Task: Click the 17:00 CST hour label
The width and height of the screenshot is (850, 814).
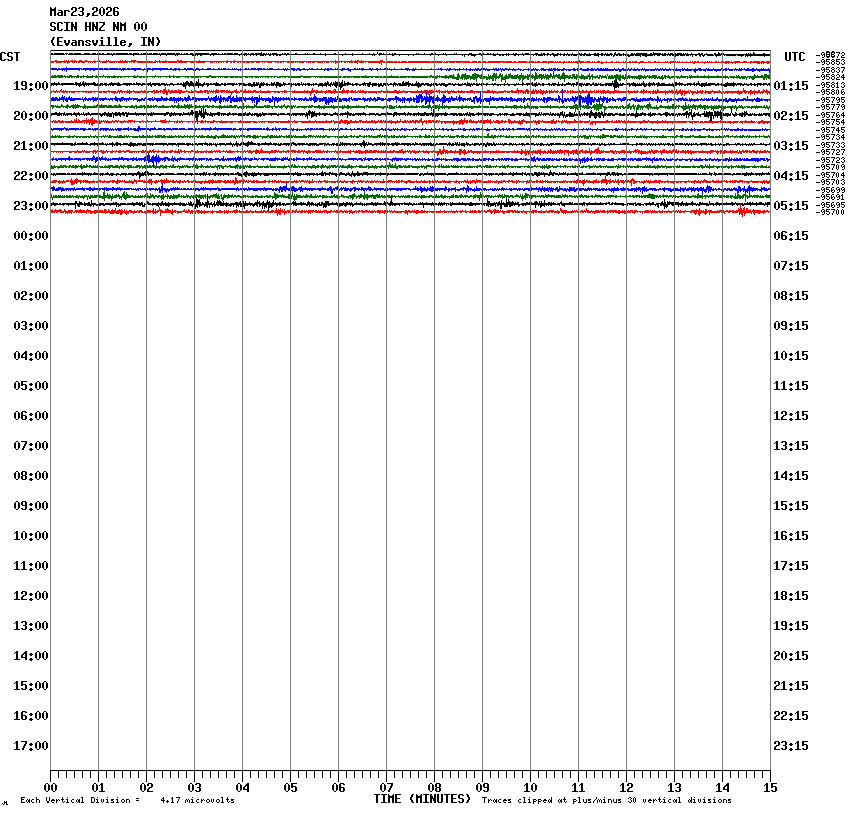Action: pos(31,746)
